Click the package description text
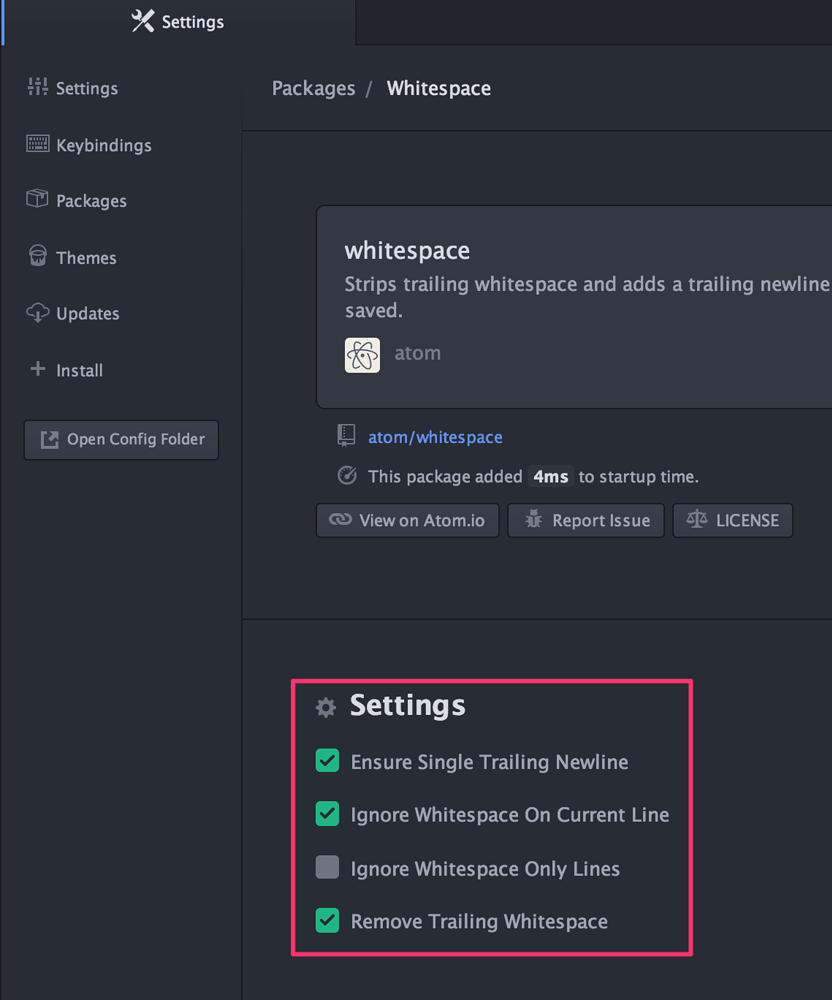The image size is (832, 1000). point(587,297)
